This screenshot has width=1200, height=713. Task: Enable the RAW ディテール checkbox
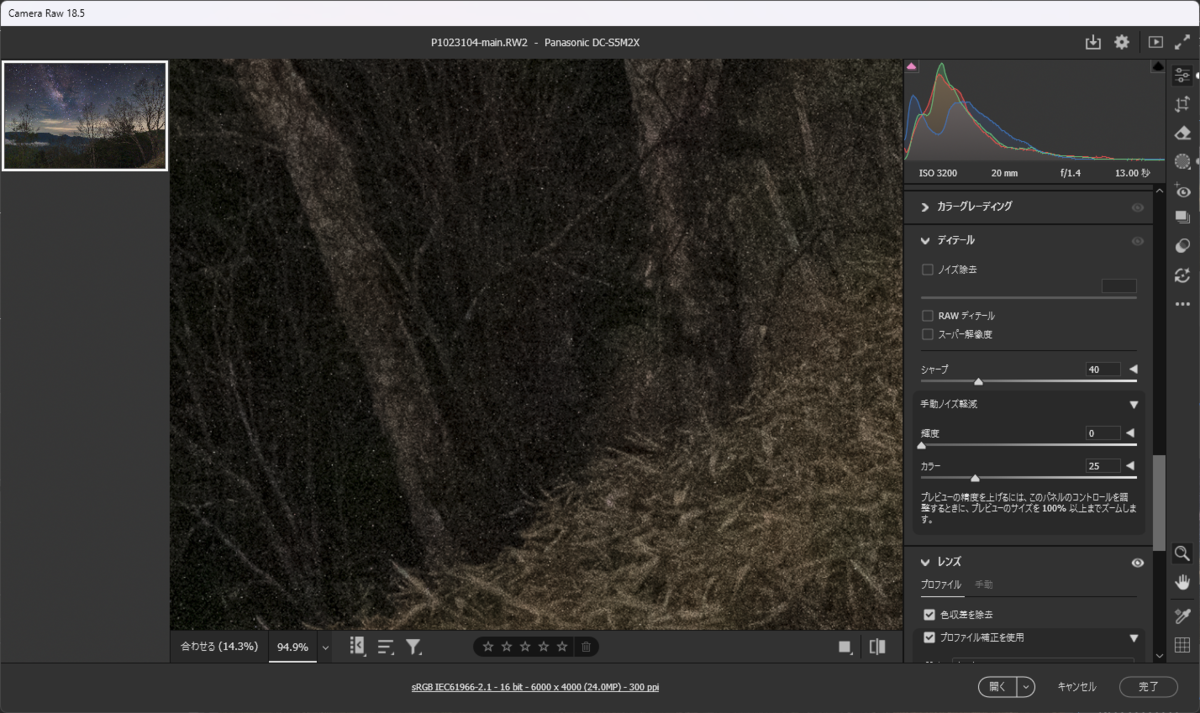click(x=927, y=316)
